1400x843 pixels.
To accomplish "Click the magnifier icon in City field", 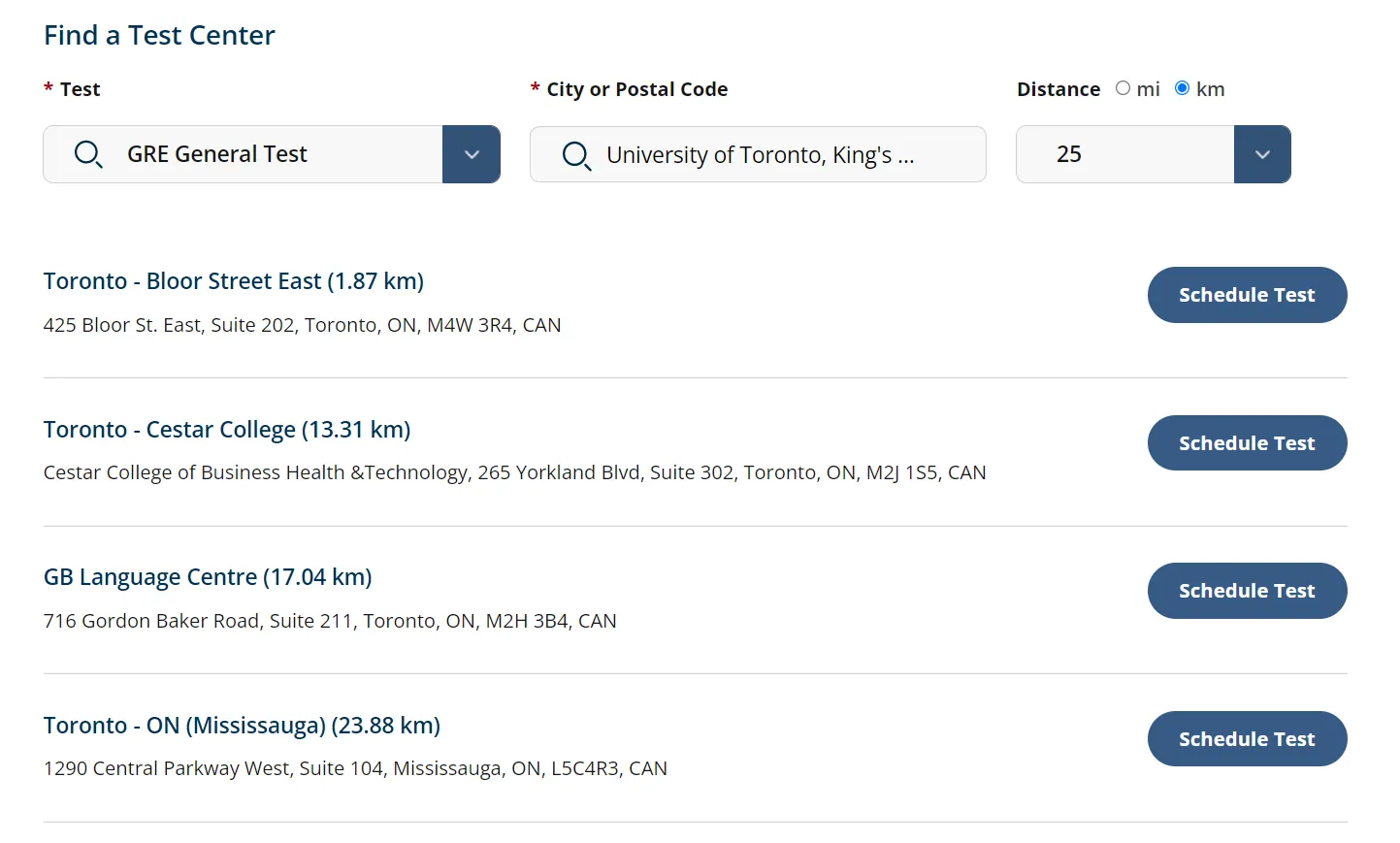I will pos(576,155).
